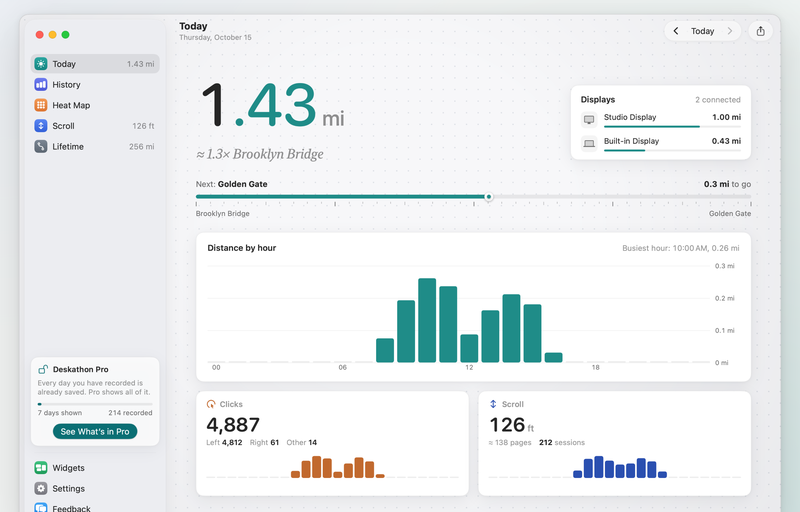Click the Today sun icon in sidebar

coord(41,64)
